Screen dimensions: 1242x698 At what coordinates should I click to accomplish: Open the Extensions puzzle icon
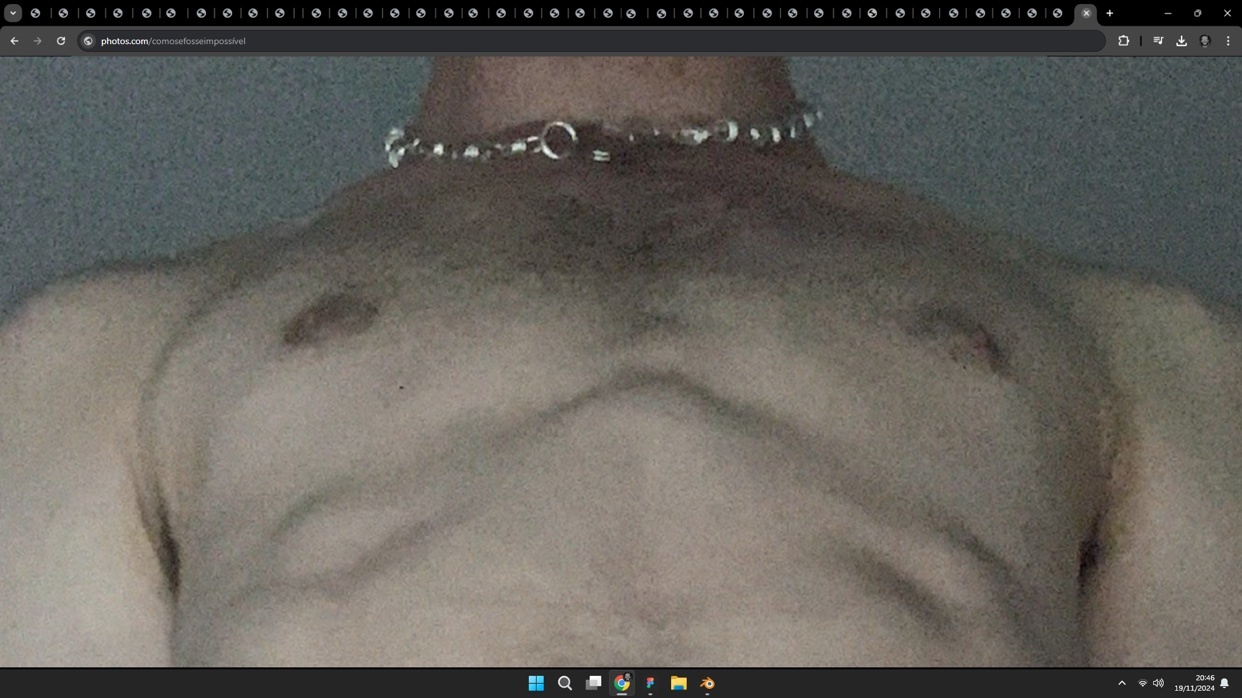(x=1124, y=41)
